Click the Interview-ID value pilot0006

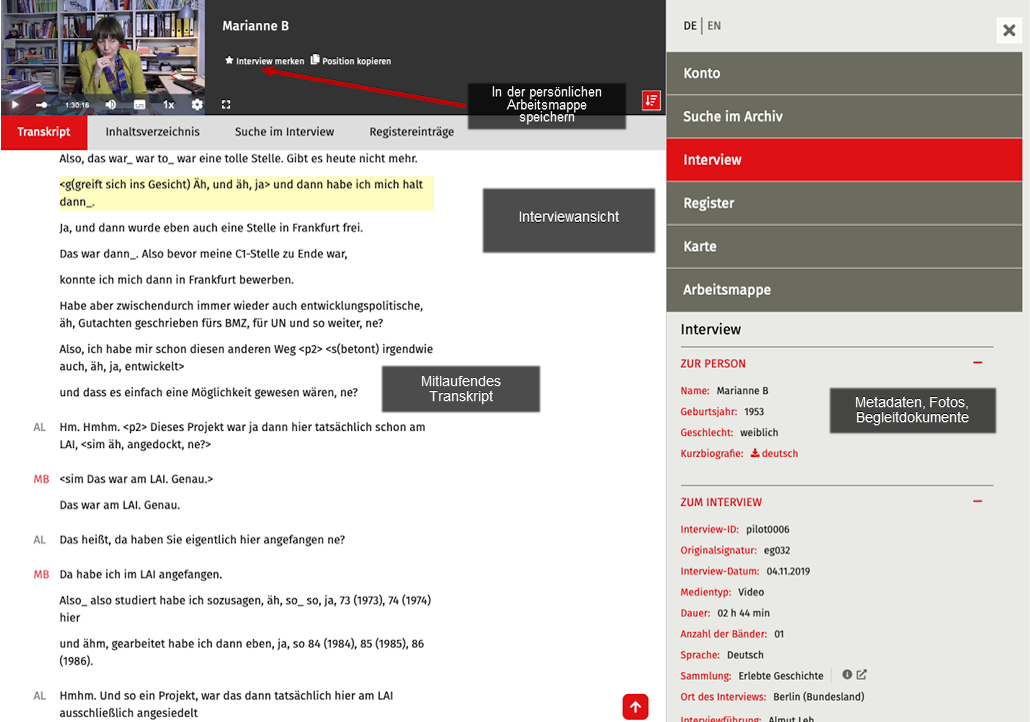(767, 530)
